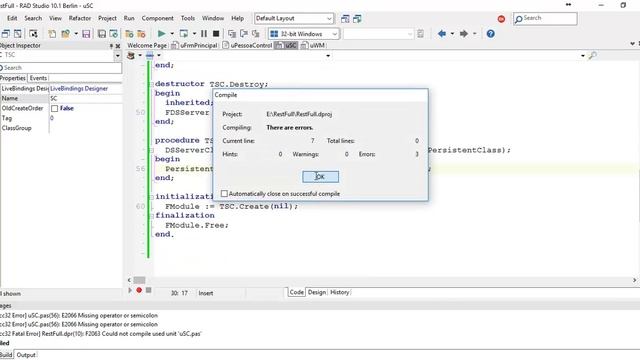Image resolution: width=640 pixels, height=360 pixels.
Task: Select the first E2066 Missing operator error
Action: (x=79, y=316)
